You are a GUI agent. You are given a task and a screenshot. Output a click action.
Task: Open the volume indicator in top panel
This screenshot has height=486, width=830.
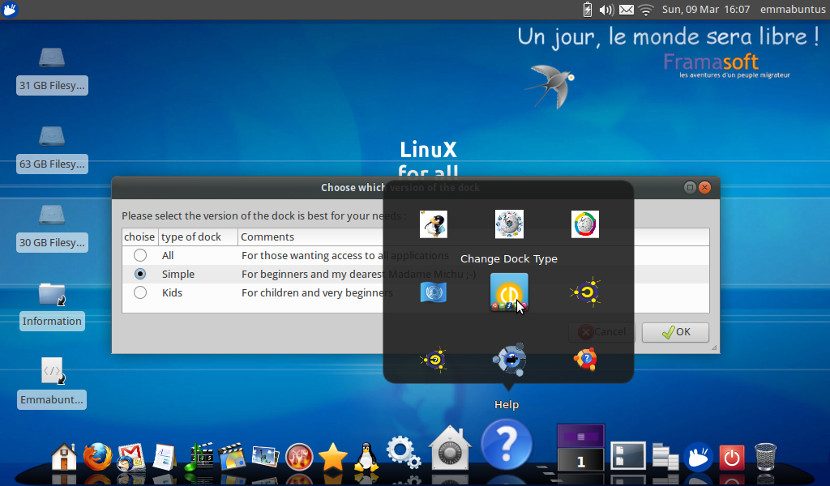tap(606, 10)
